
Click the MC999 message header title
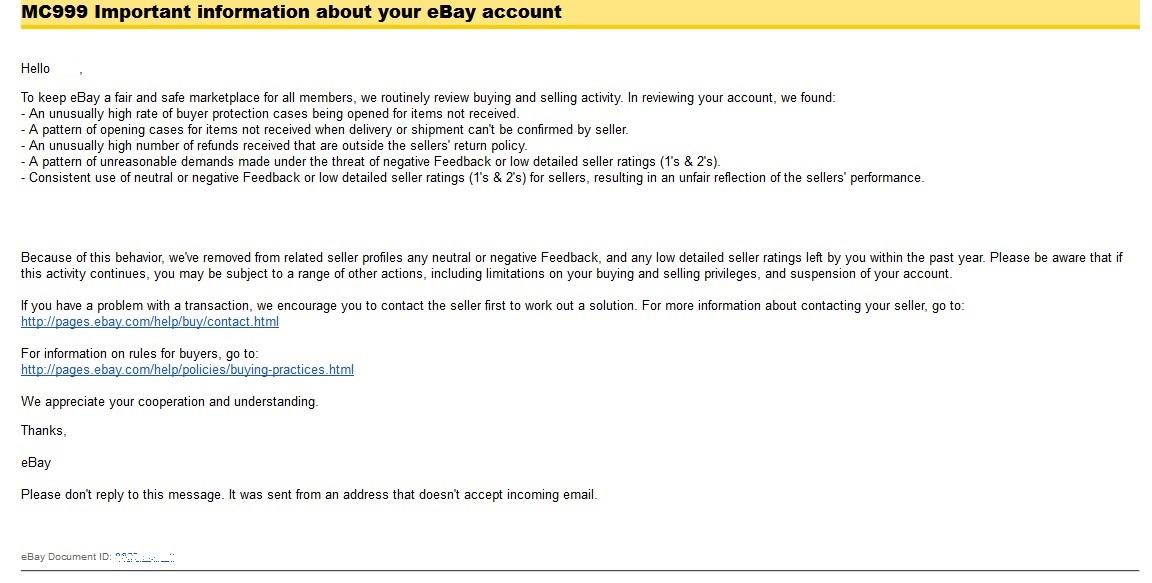(x=291, y=13)
